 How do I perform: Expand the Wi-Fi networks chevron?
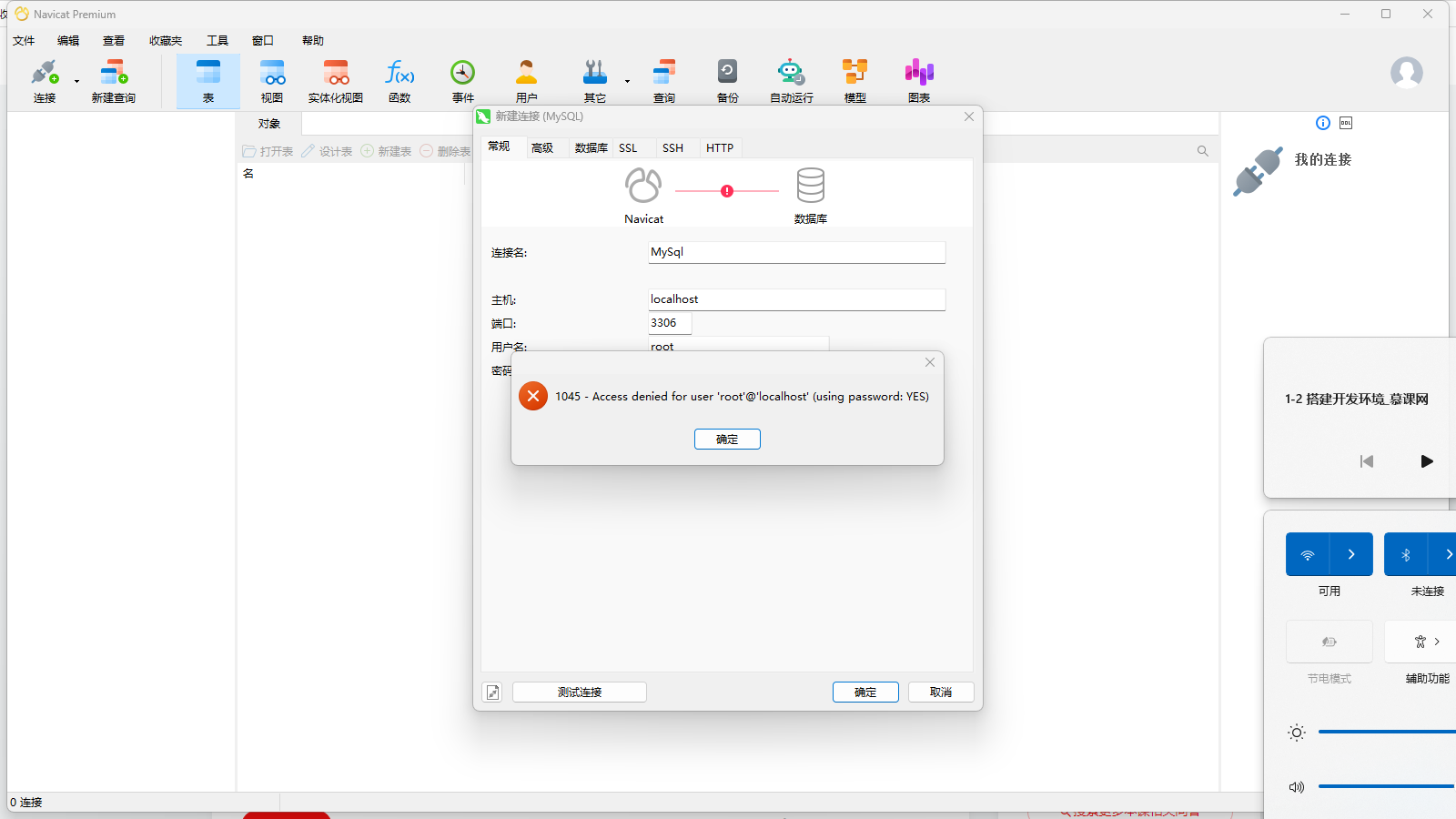1351,554
